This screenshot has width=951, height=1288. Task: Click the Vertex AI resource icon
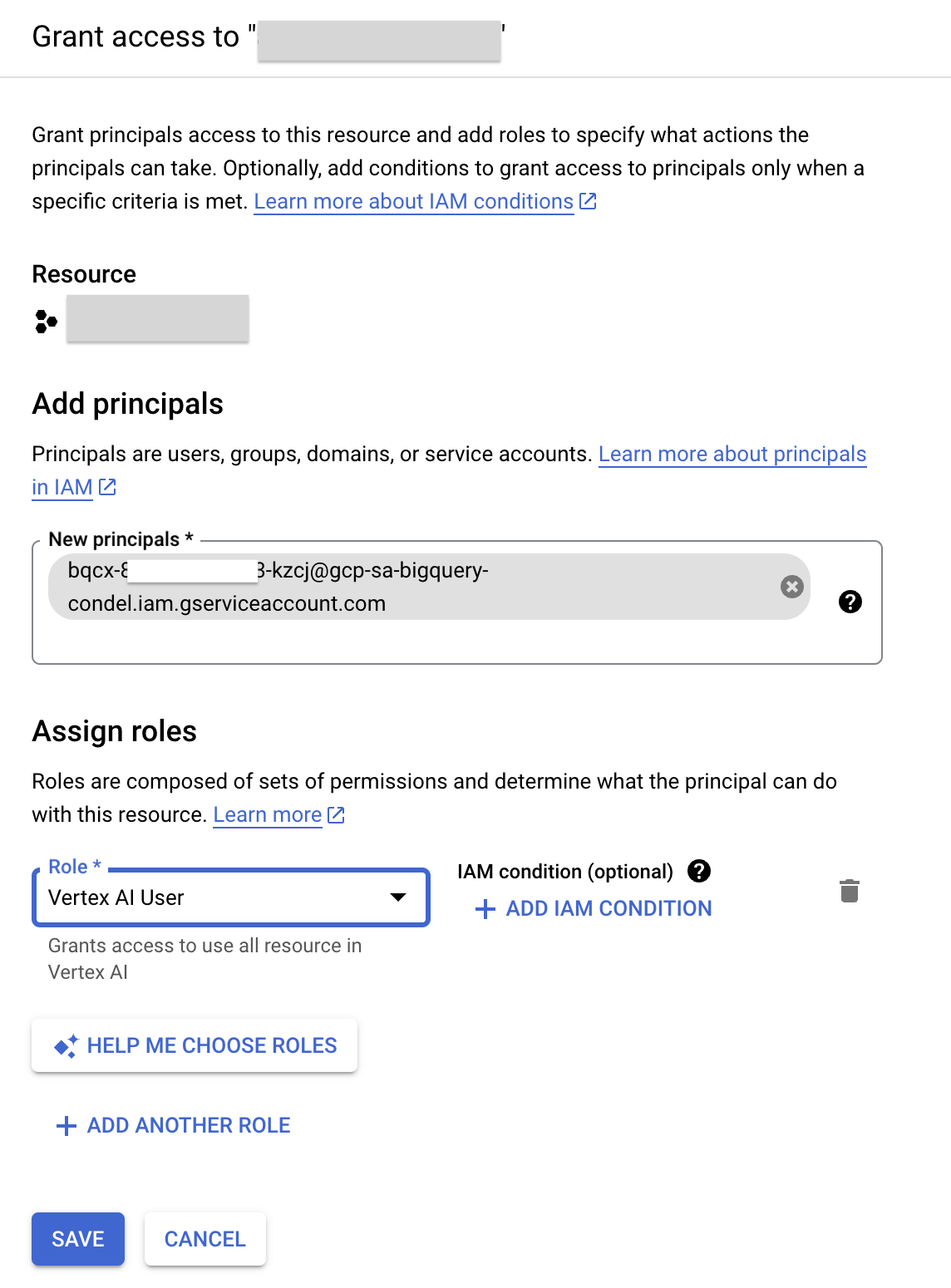coord(46,322)
